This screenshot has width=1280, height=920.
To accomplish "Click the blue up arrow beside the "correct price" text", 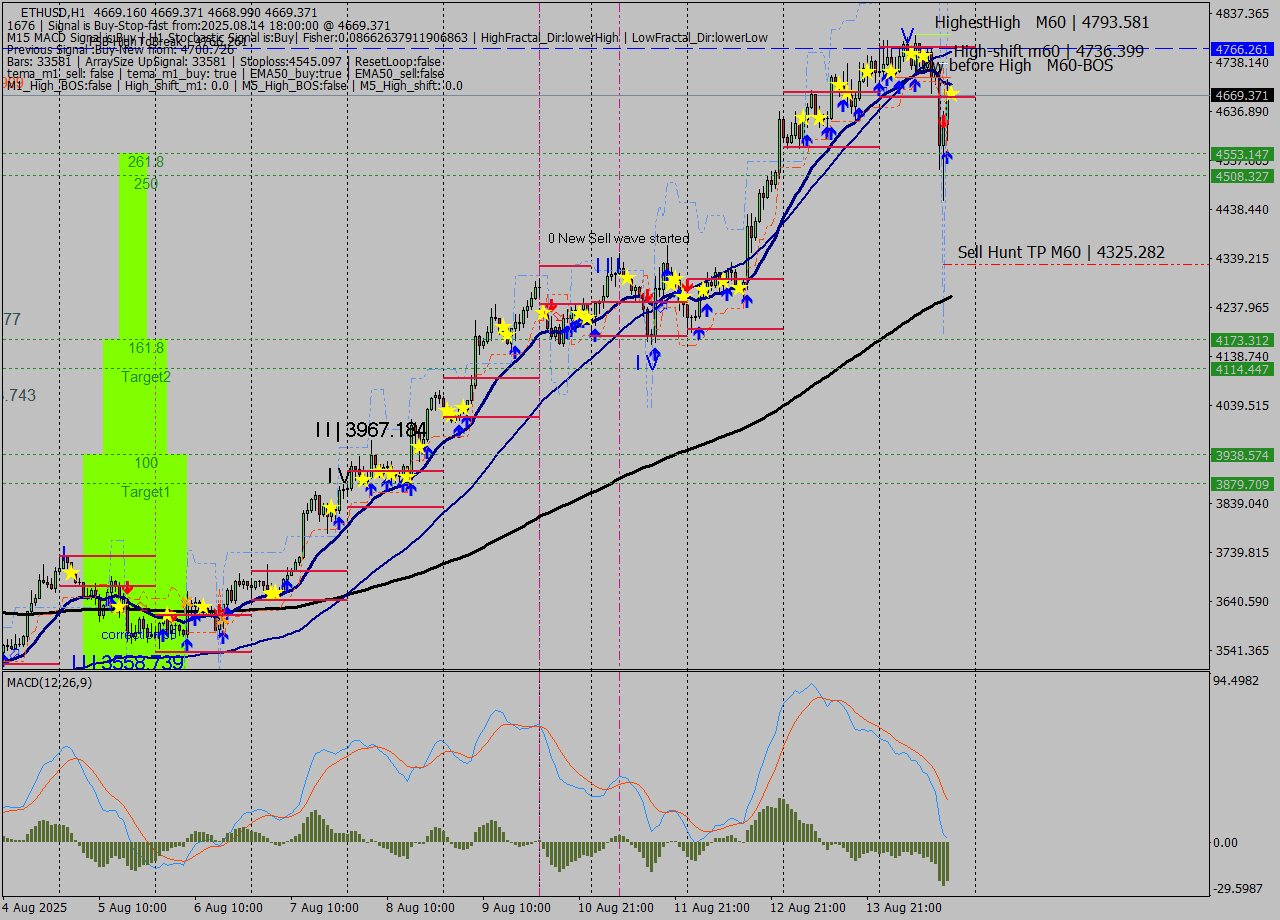I will (164, 634).
